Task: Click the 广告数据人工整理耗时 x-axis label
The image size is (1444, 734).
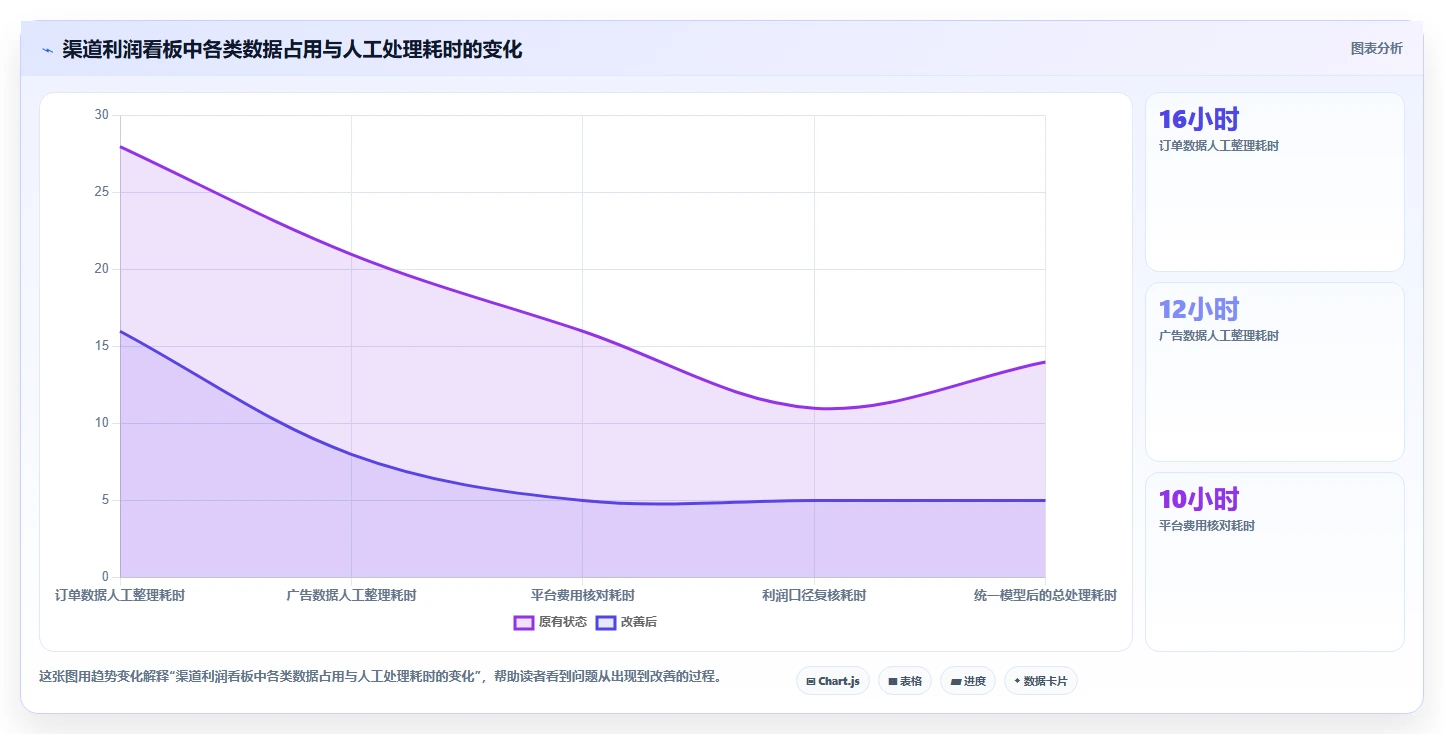Action: [351, 595]
